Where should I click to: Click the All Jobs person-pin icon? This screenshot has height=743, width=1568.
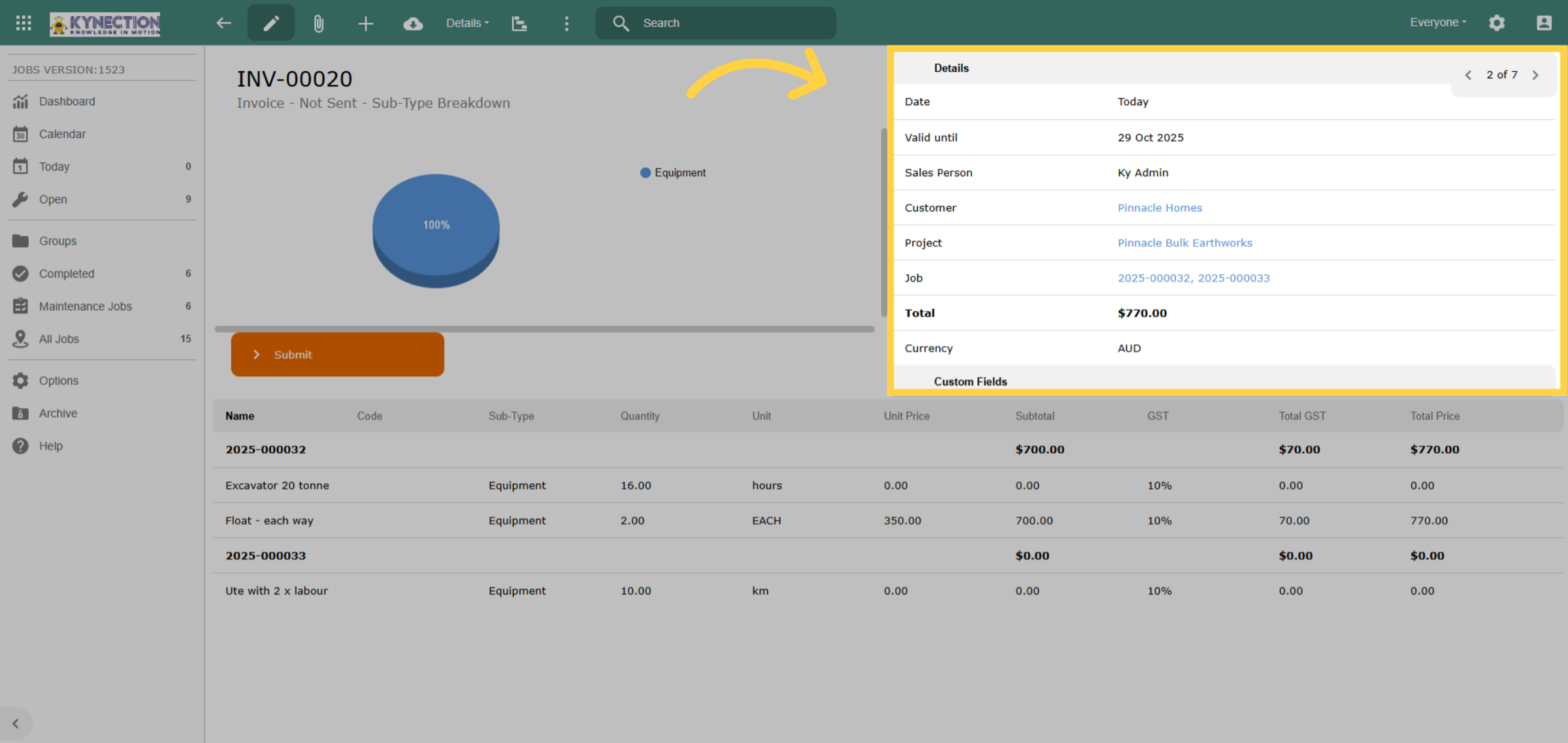(x=21, y=339)
